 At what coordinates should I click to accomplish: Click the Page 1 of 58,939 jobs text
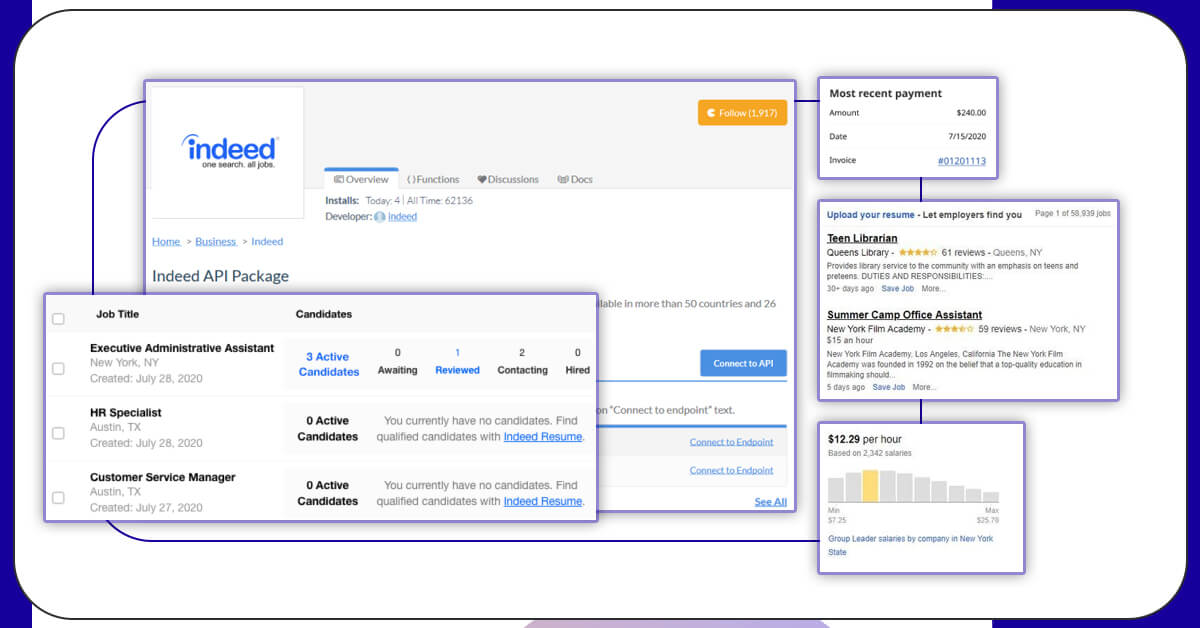[1072, 214]
